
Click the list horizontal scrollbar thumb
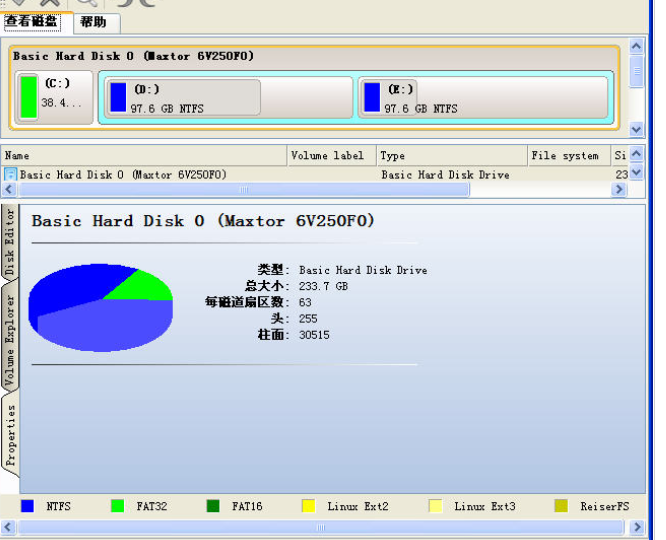(244, 189)
